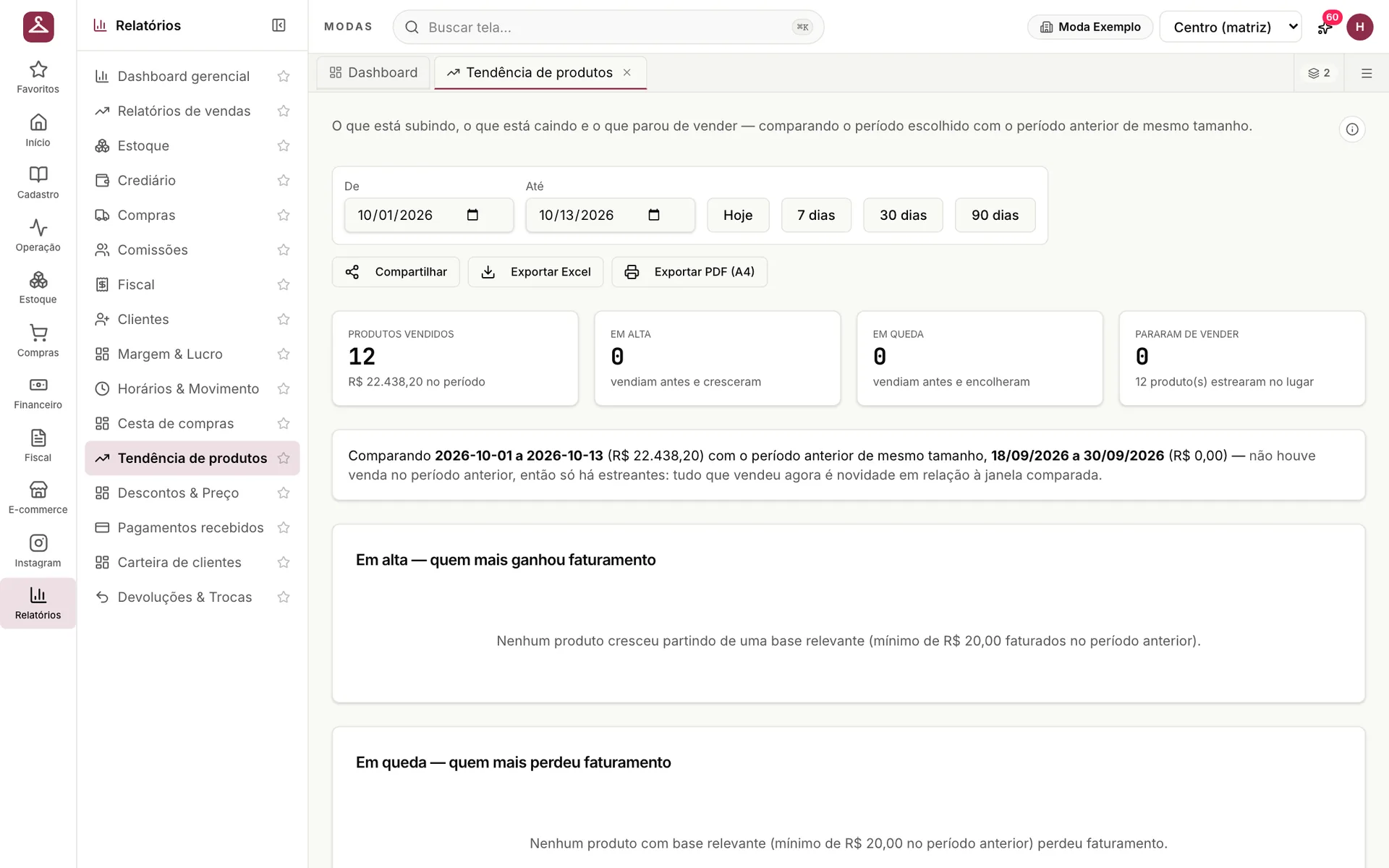Open Horários & Movimento report
The width and height of the screenshot is (1389, 868).
[188, 388]
